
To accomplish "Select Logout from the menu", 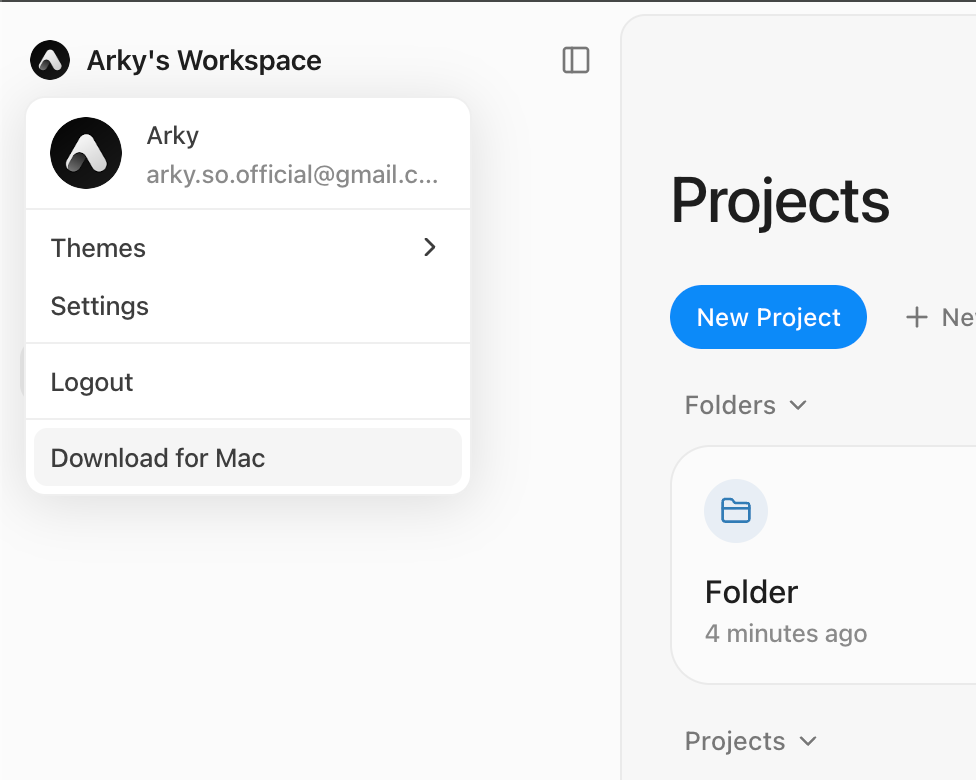I will click(x=92, y=382).
